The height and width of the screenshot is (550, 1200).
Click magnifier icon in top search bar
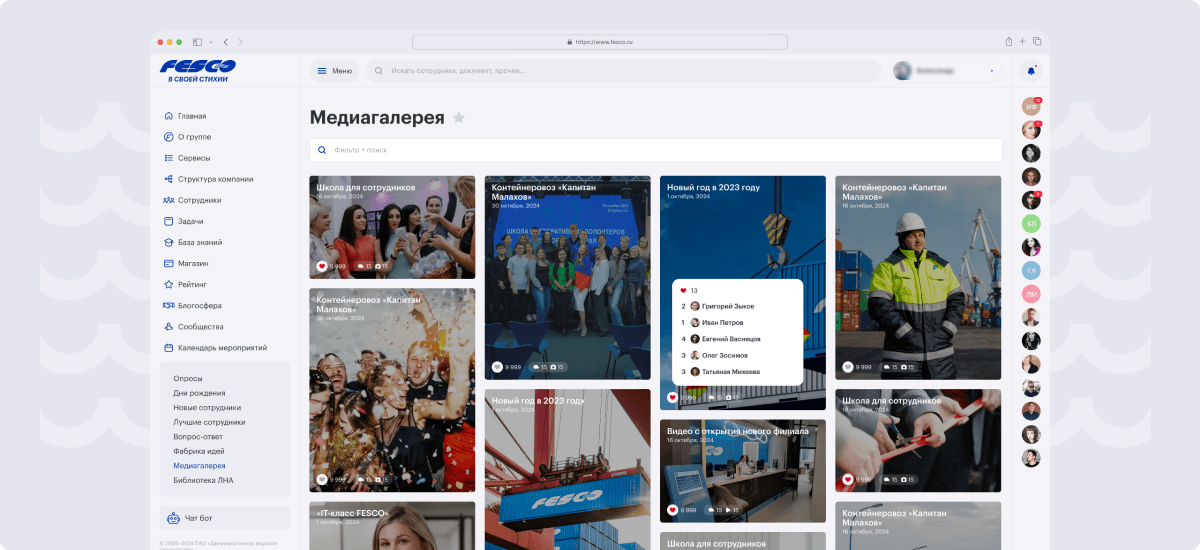pos(379,71)
